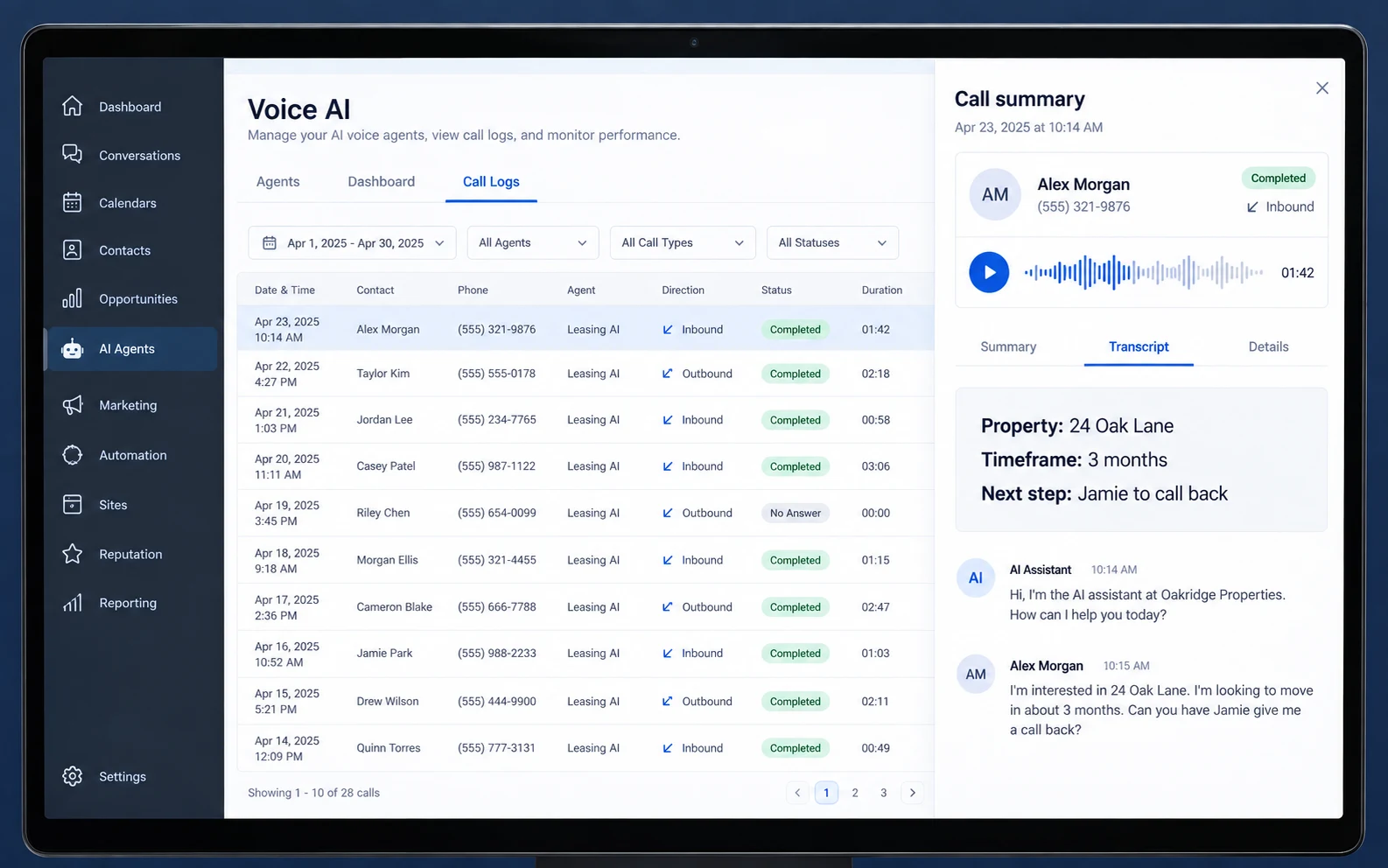
Task: Open the Sites icon in sidebar
Action: pyautogui.click(x=73, y=505)
